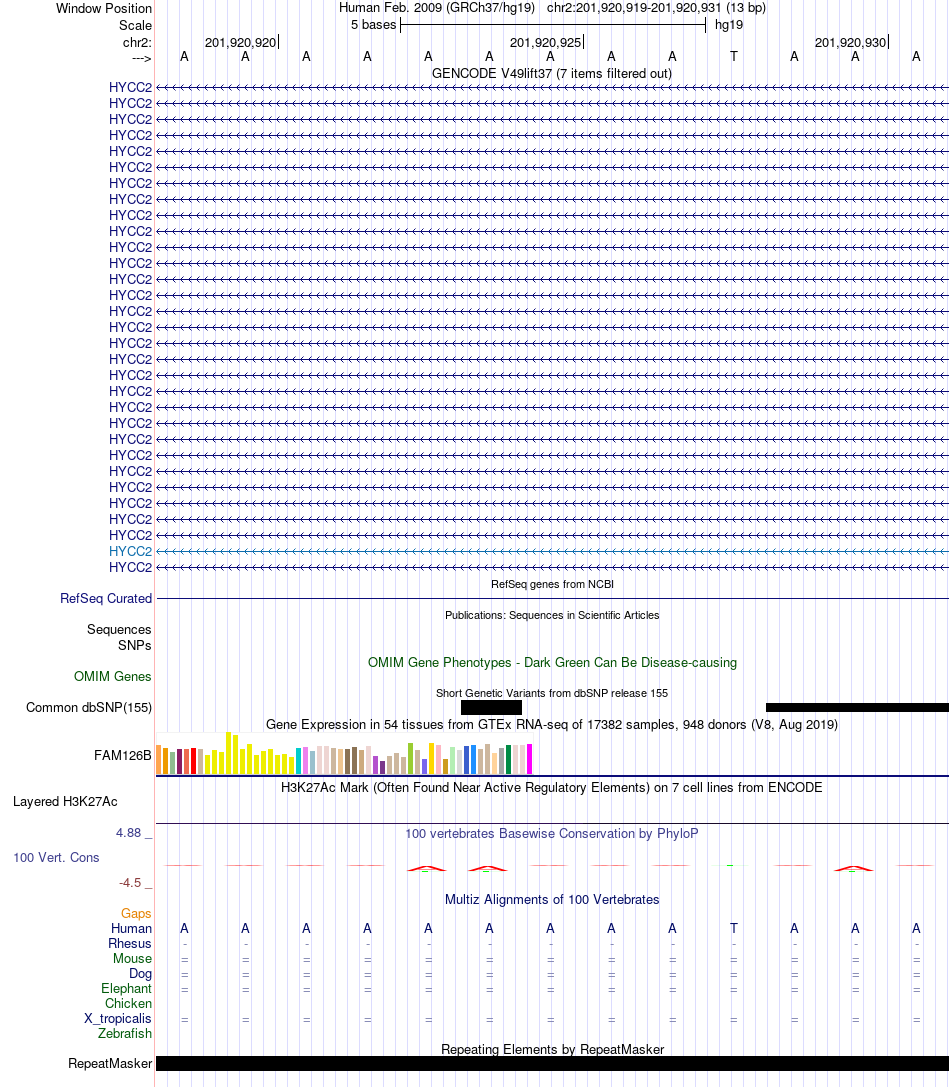Click the Human alignment row label

131,928
